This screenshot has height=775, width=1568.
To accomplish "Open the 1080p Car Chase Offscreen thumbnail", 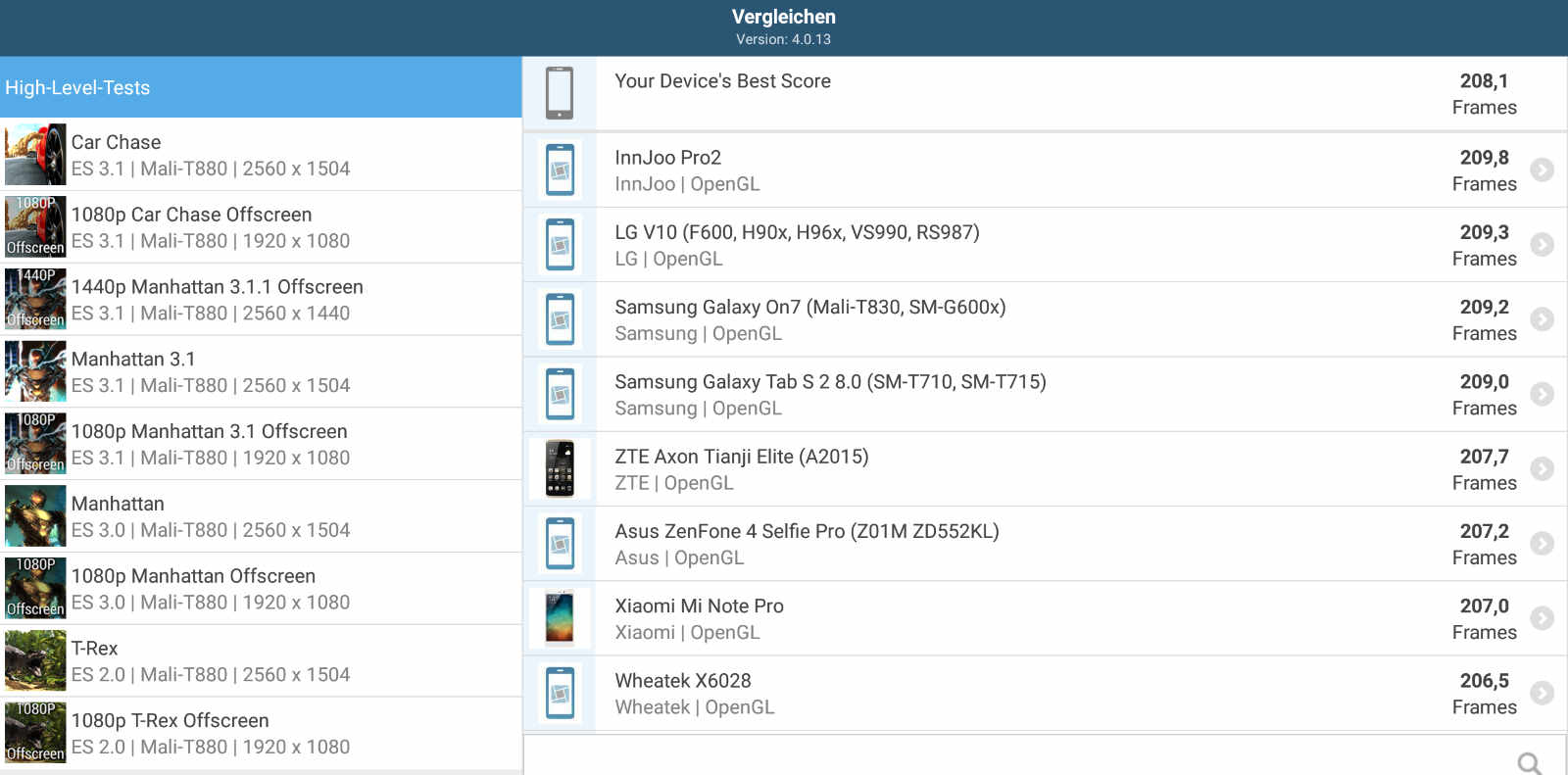I will 35,226.
